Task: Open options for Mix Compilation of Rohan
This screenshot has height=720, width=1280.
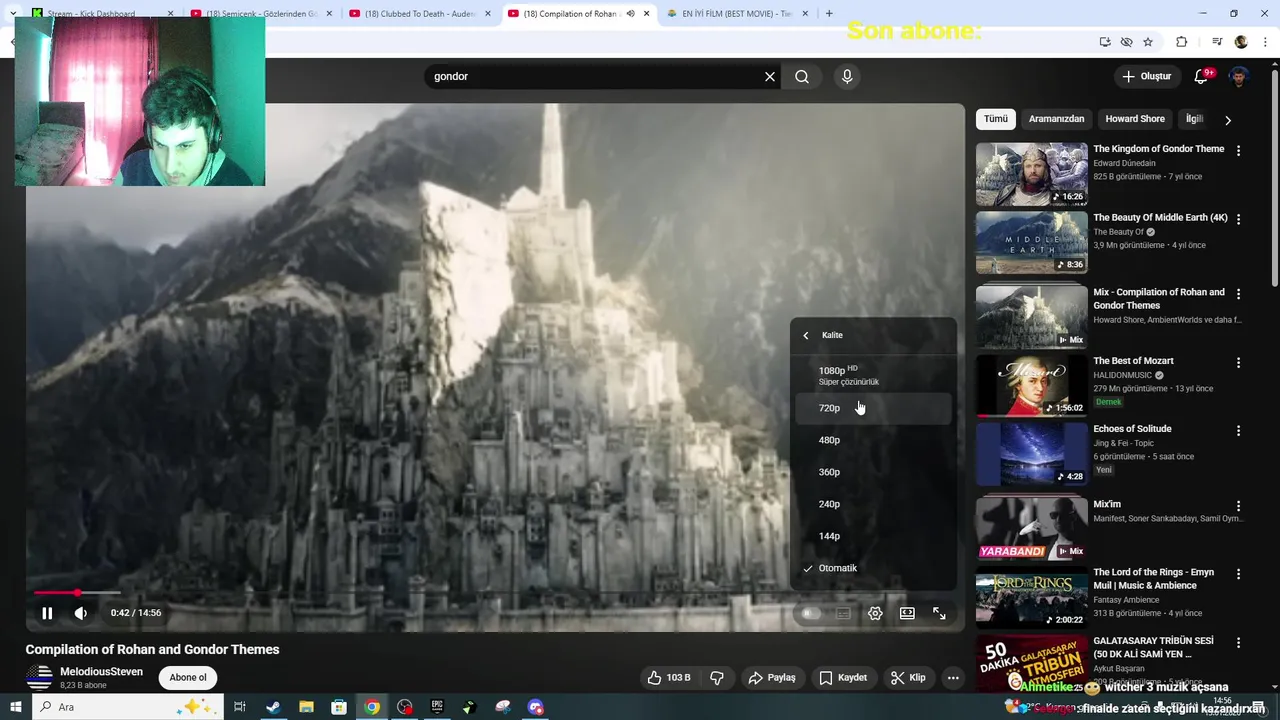Action: click(1238, 294)
